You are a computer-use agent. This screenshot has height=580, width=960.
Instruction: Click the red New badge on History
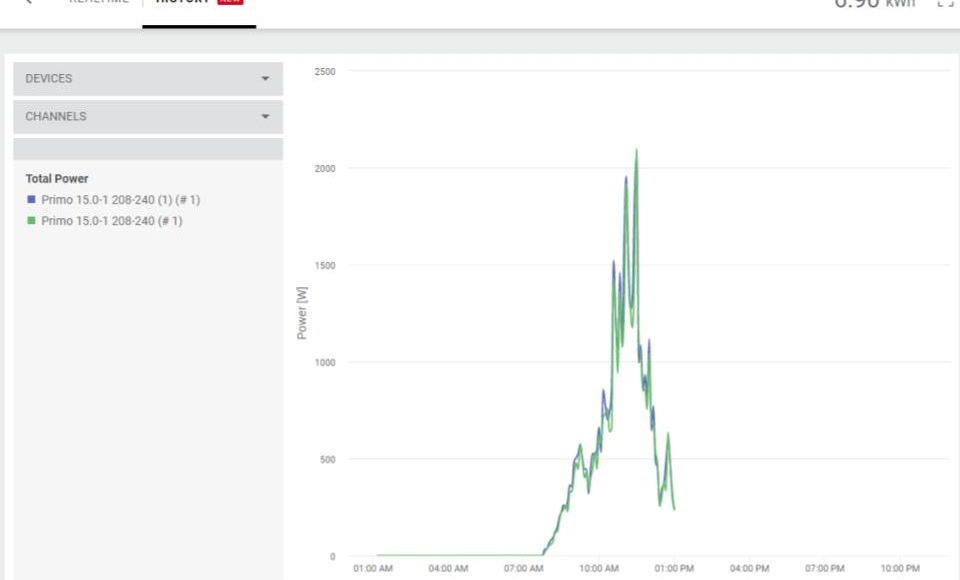230,2
